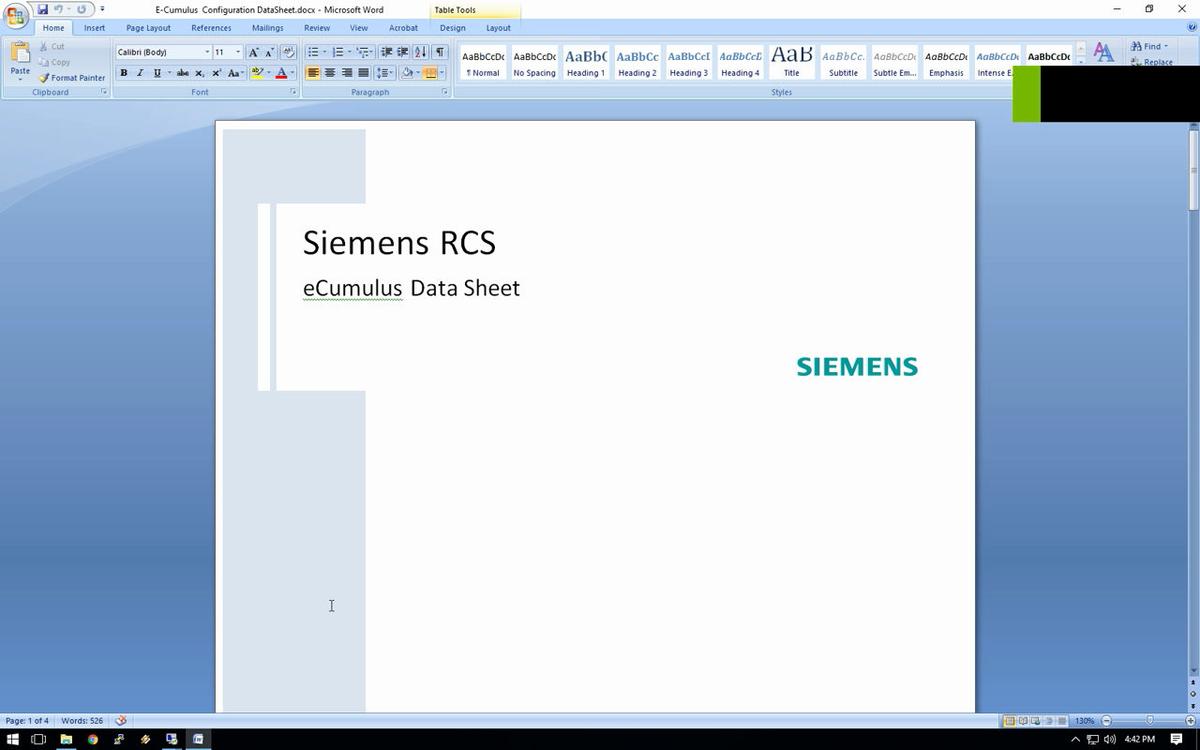Open File Explorer from taskbar
Viewport: 1200px width, 750px height.
tap(66, 739)
